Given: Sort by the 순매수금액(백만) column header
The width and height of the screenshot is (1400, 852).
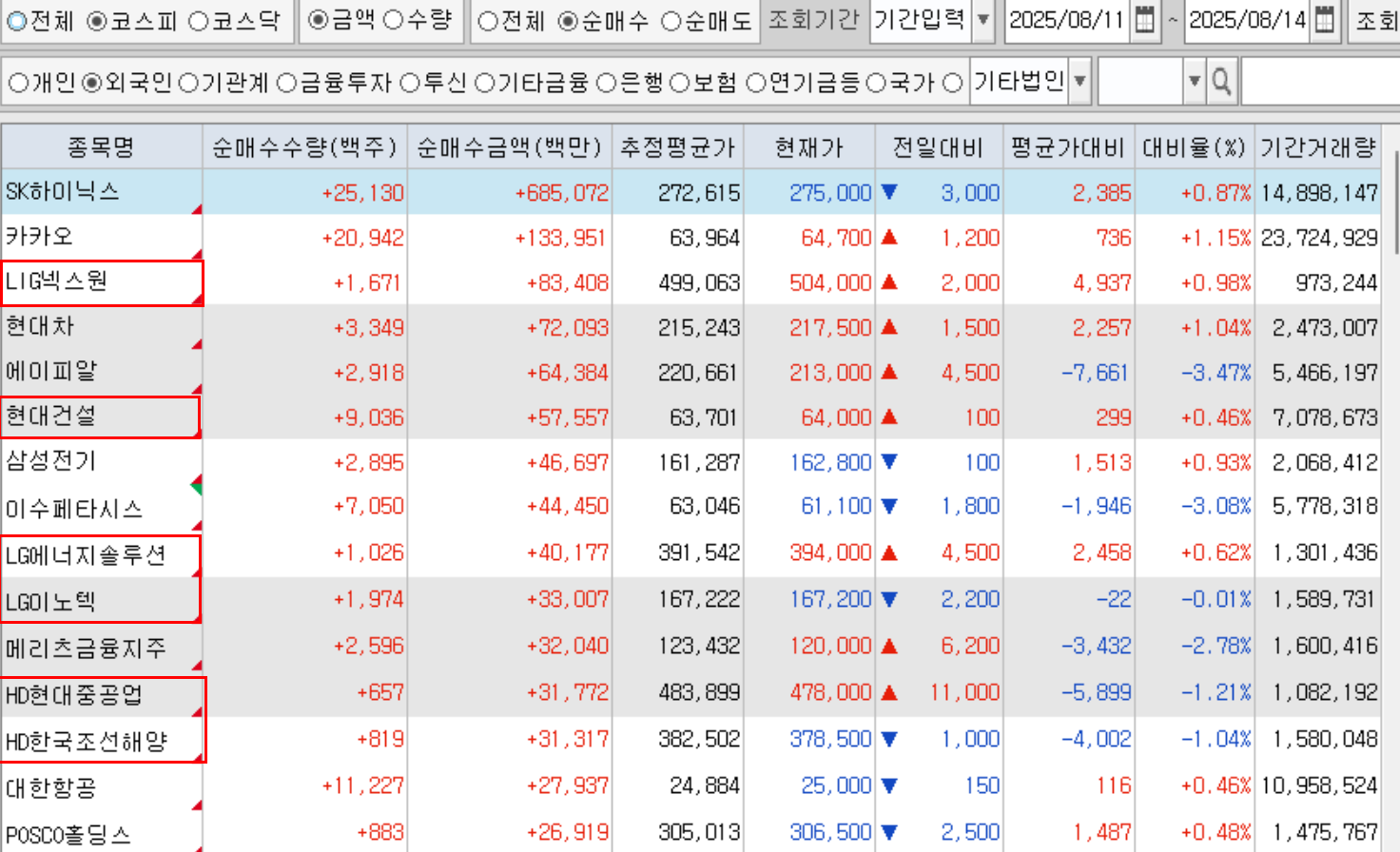Looking at the screenshot, I should pyautogui.click(x=509, y=147).
